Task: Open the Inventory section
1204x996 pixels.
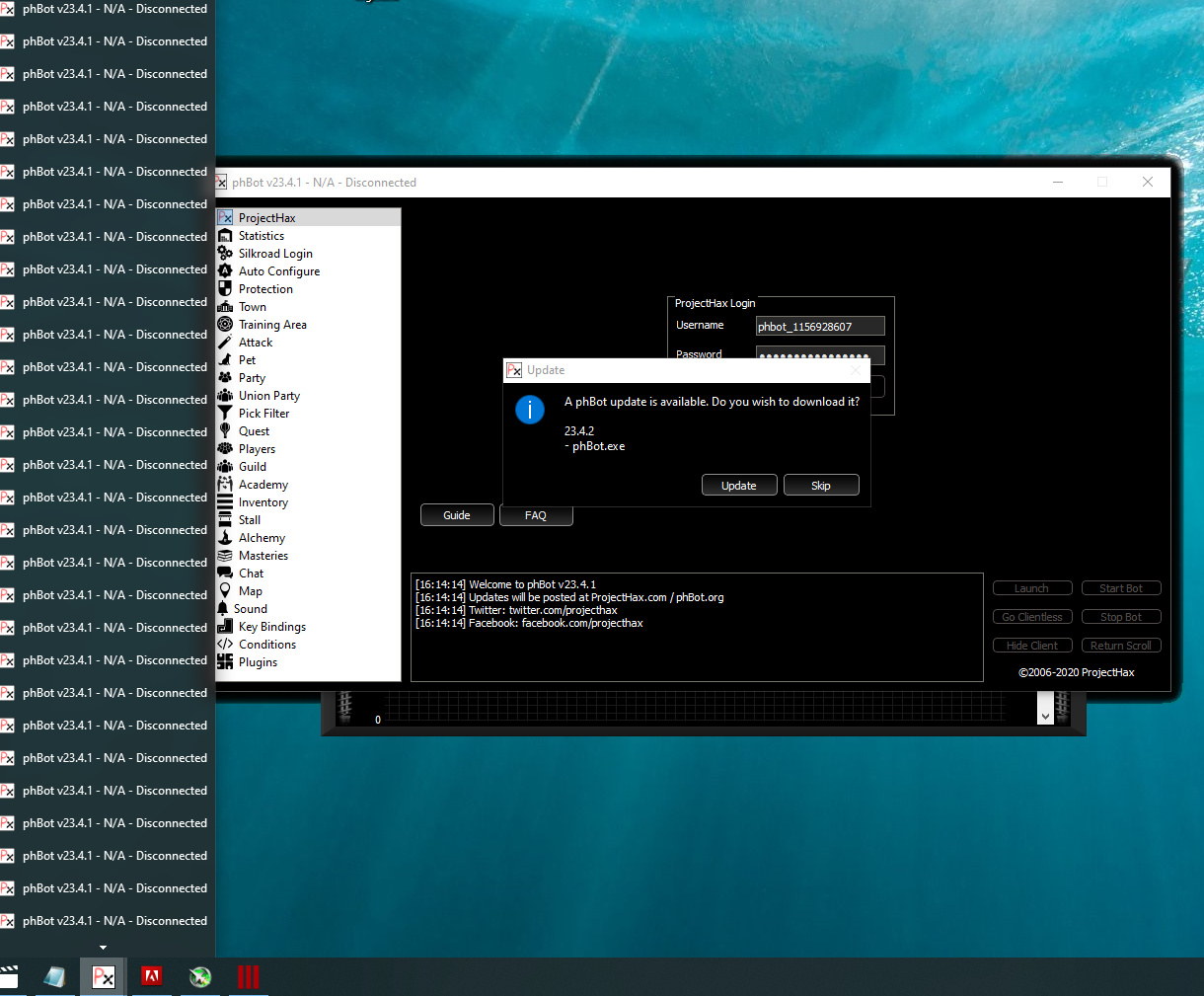Action: [263, 502]
